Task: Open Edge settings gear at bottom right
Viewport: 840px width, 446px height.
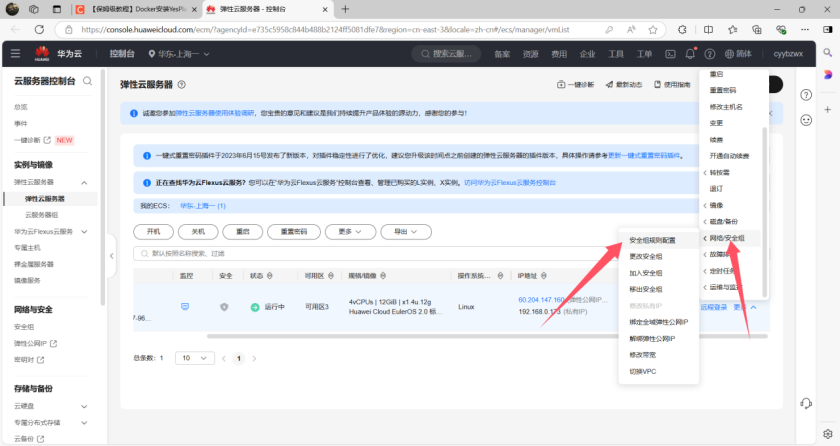Action: (828, 434)
